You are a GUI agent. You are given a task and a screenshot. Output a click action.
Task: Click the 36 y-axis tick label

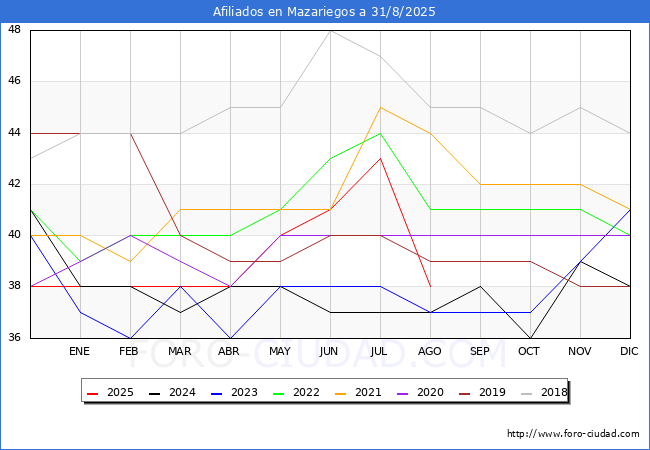(15, 338)
